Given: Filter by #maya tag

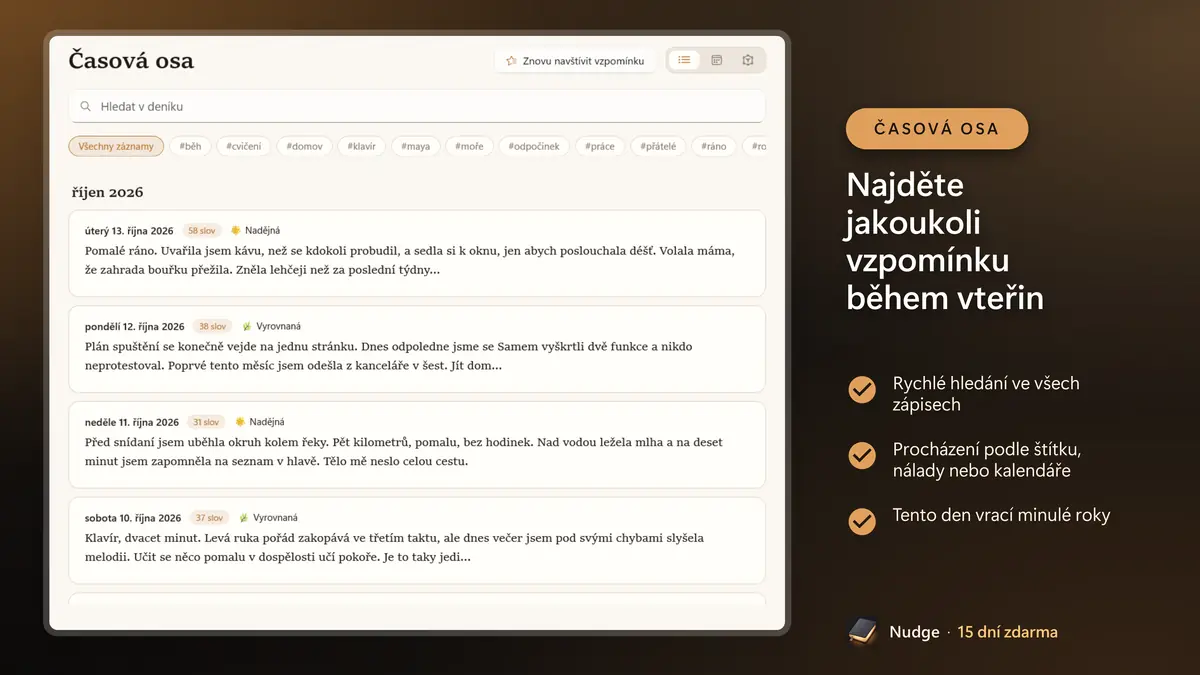Looking at the screenshot, I should [416, 146].
